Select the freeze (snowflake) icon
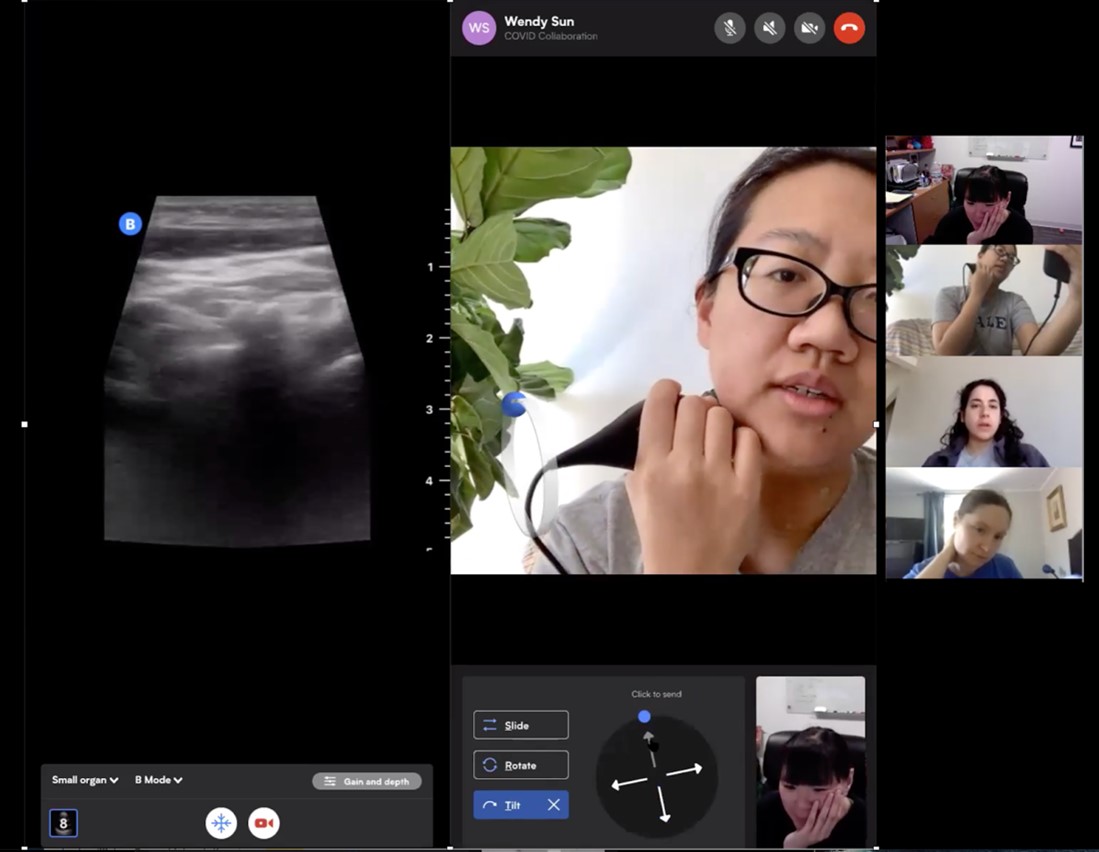 coord(221,822)
